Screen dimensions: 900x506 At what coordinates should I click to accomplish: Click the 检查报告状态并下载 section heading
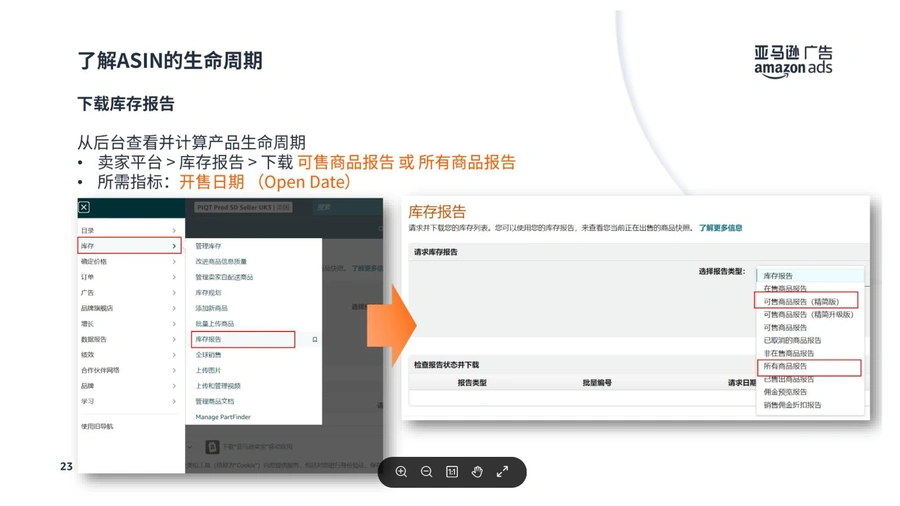click(x=446, y=365)
